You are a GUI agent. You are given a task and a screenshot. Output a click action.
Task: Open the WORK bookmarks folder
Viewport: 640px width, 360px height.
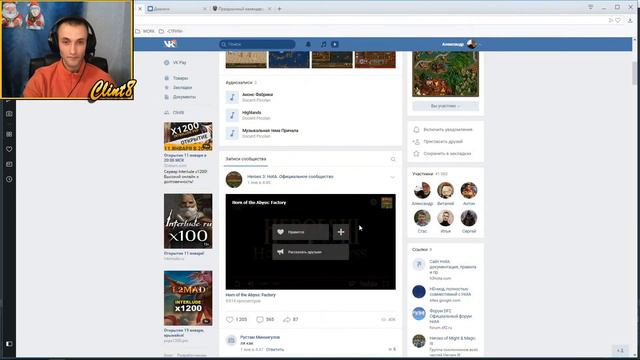[x=145, y=31]
